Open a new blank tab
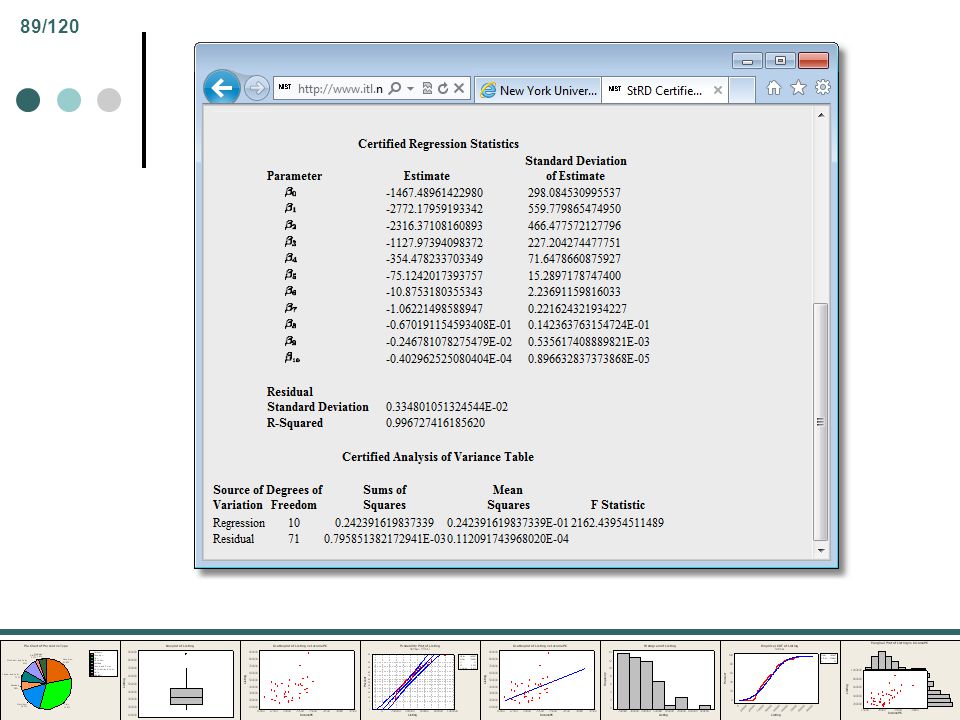Image resolution: width=960 pixels, height=720 pixels. pyautogui.click(x=742, y=91)
